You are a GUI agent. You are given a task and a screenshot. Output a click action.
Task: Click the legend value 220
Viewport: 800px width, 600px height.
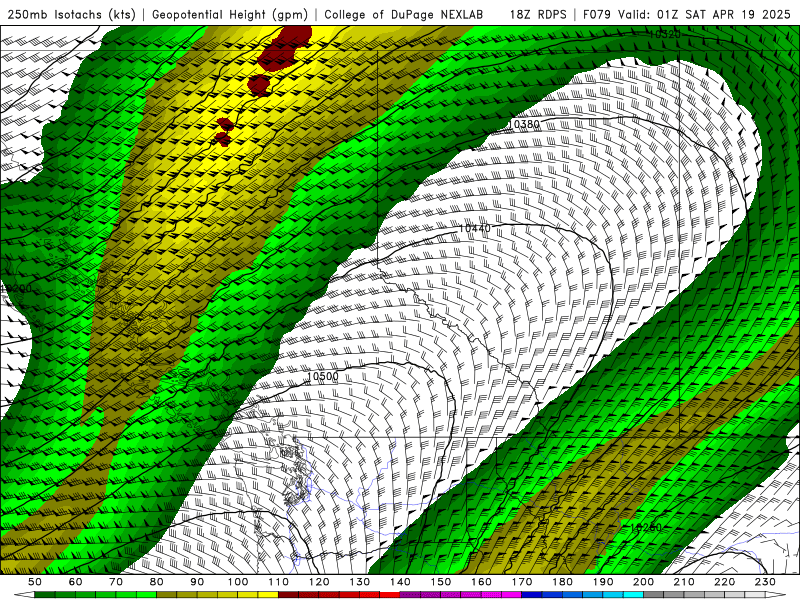(724, 582)
